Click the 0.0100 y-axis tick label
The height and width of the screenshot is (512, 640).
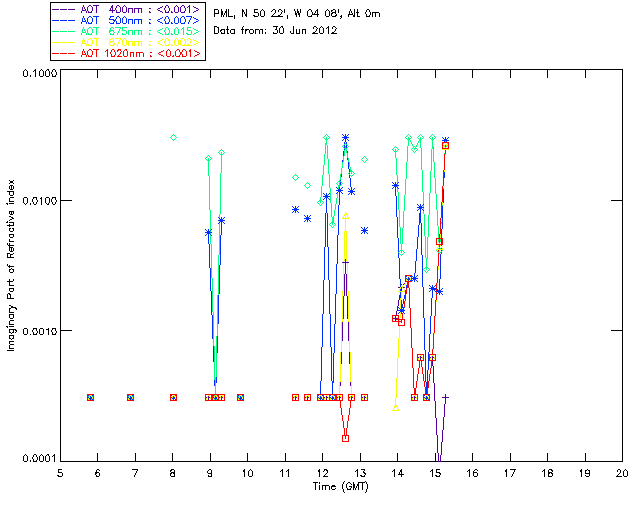40,201
